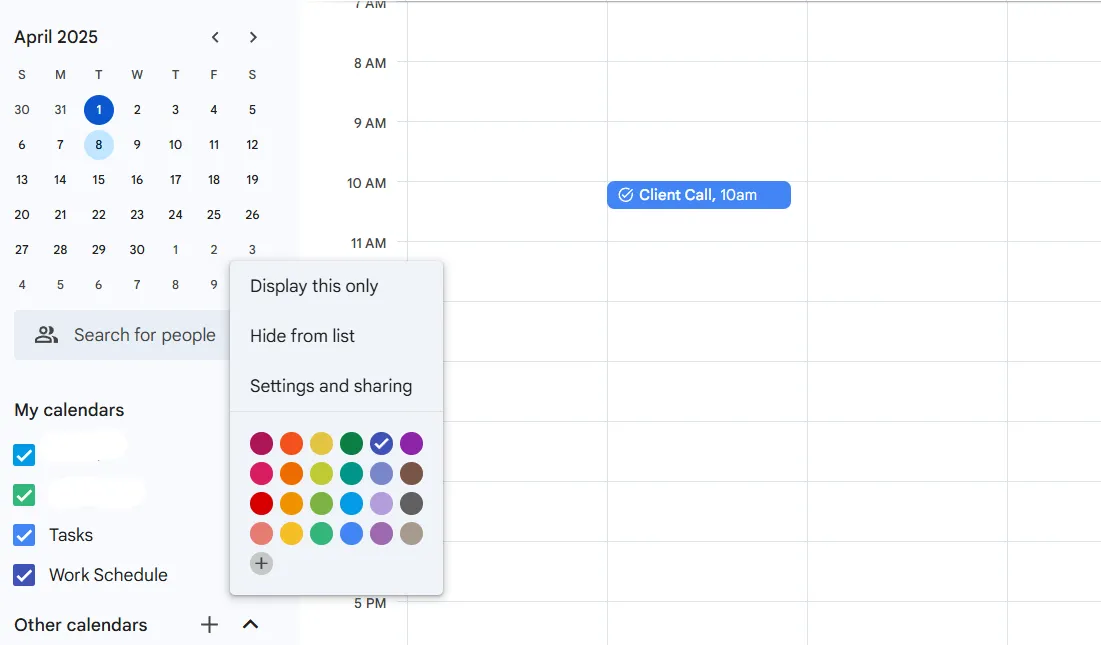Toggle the green calendar checkbox
The image size is (1101, 645).
(x=24, y=496)
